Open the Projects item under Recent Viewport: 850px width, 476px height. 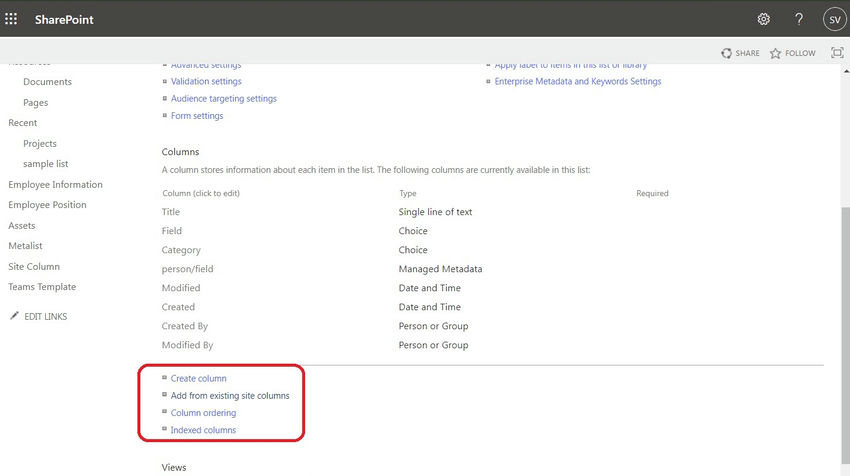[40, 144]
